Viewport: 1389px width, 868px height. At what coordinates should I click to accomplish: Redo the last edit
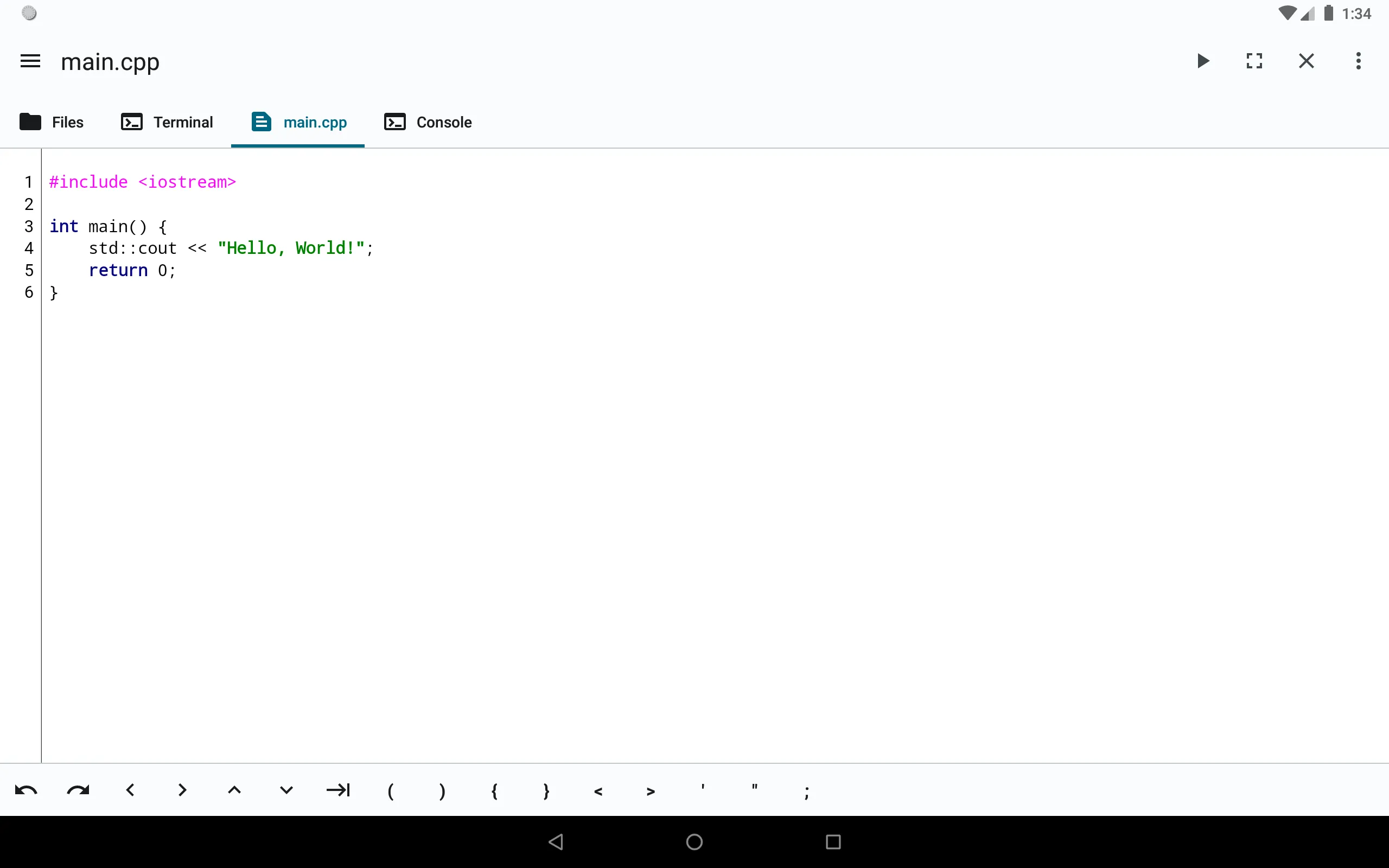click(x=78, y=790)
